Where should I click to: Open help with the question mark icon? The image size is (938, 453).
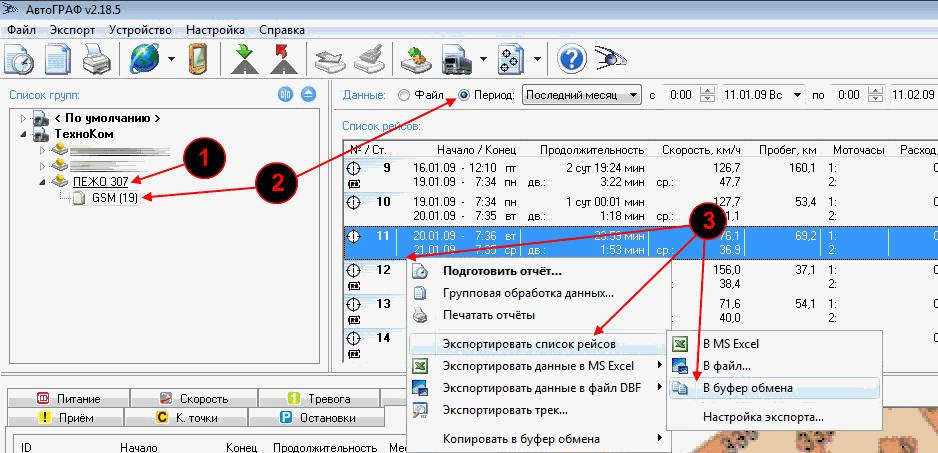[571, 59]
